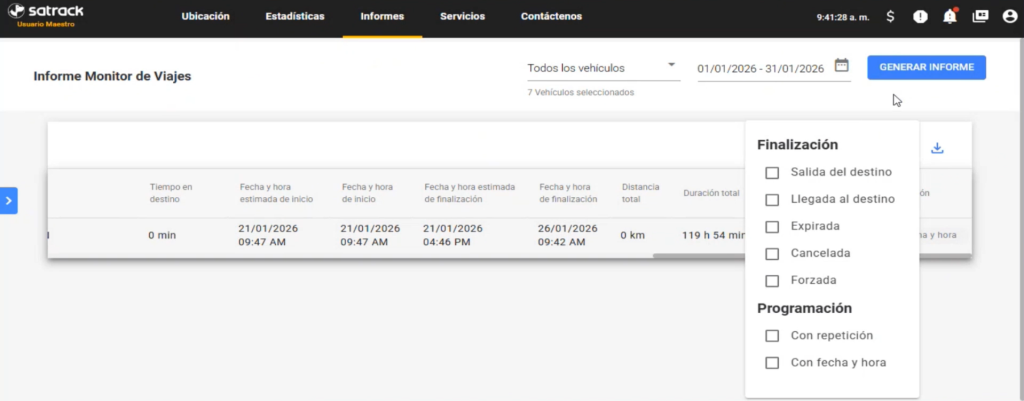The width and height of the screenshot is (1024, 401).
Task: Check the Con repetición checkbox
Action: 772,336
